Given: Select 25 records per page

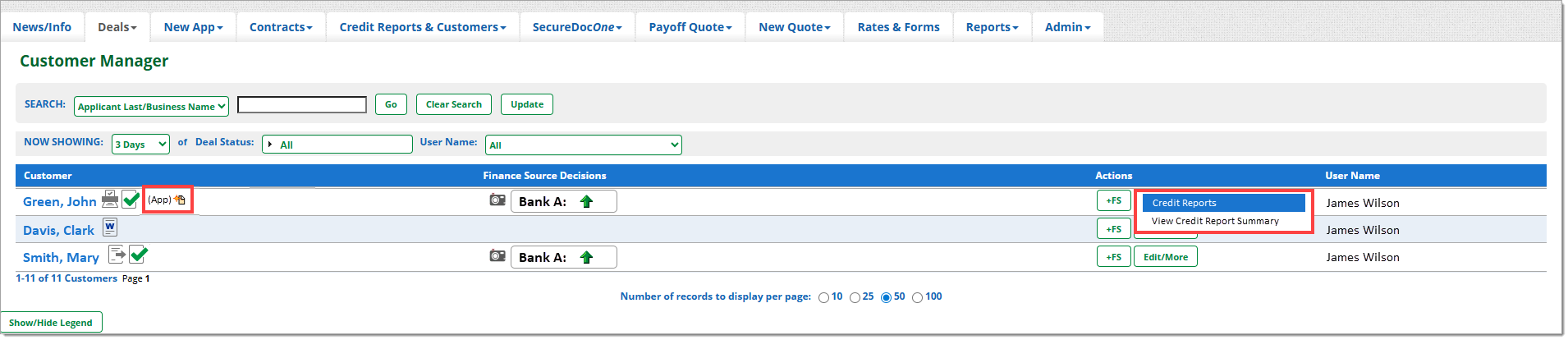Looking at the screenshot, I should [x=855, y=298].
